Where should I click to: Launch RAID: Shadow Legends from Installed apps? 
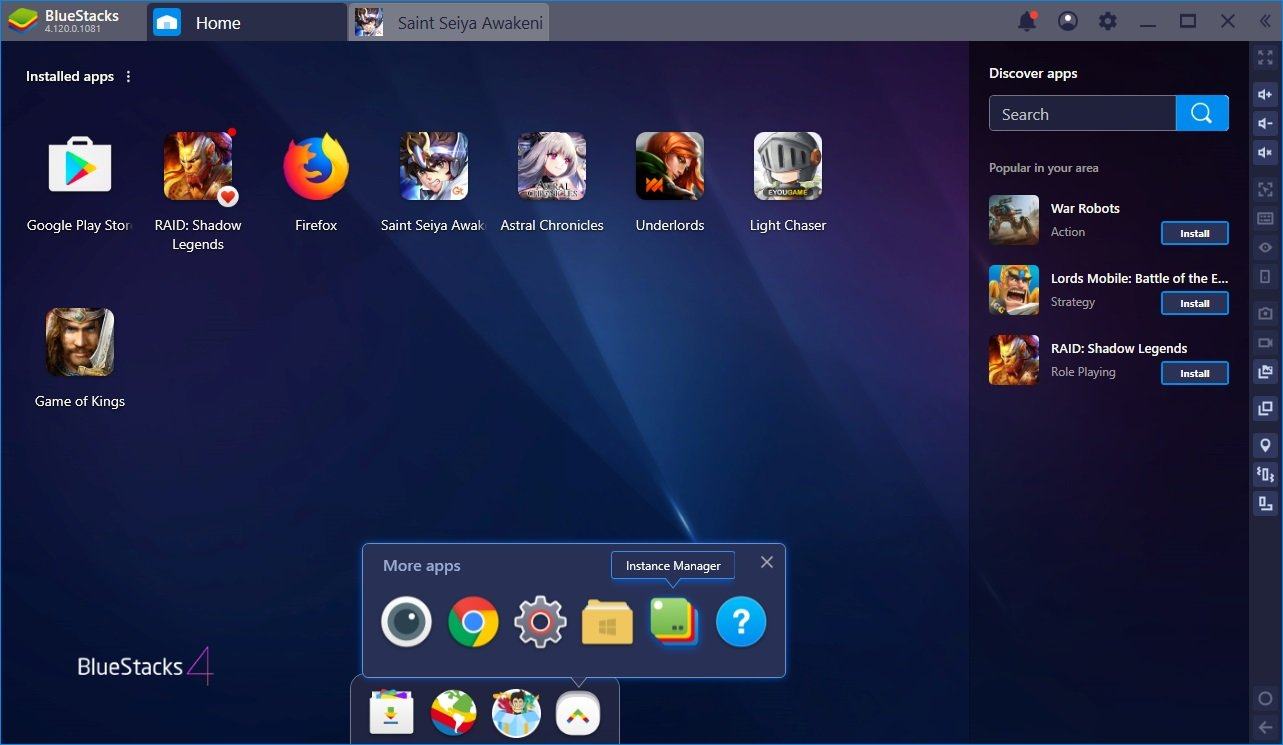[198, 166]
